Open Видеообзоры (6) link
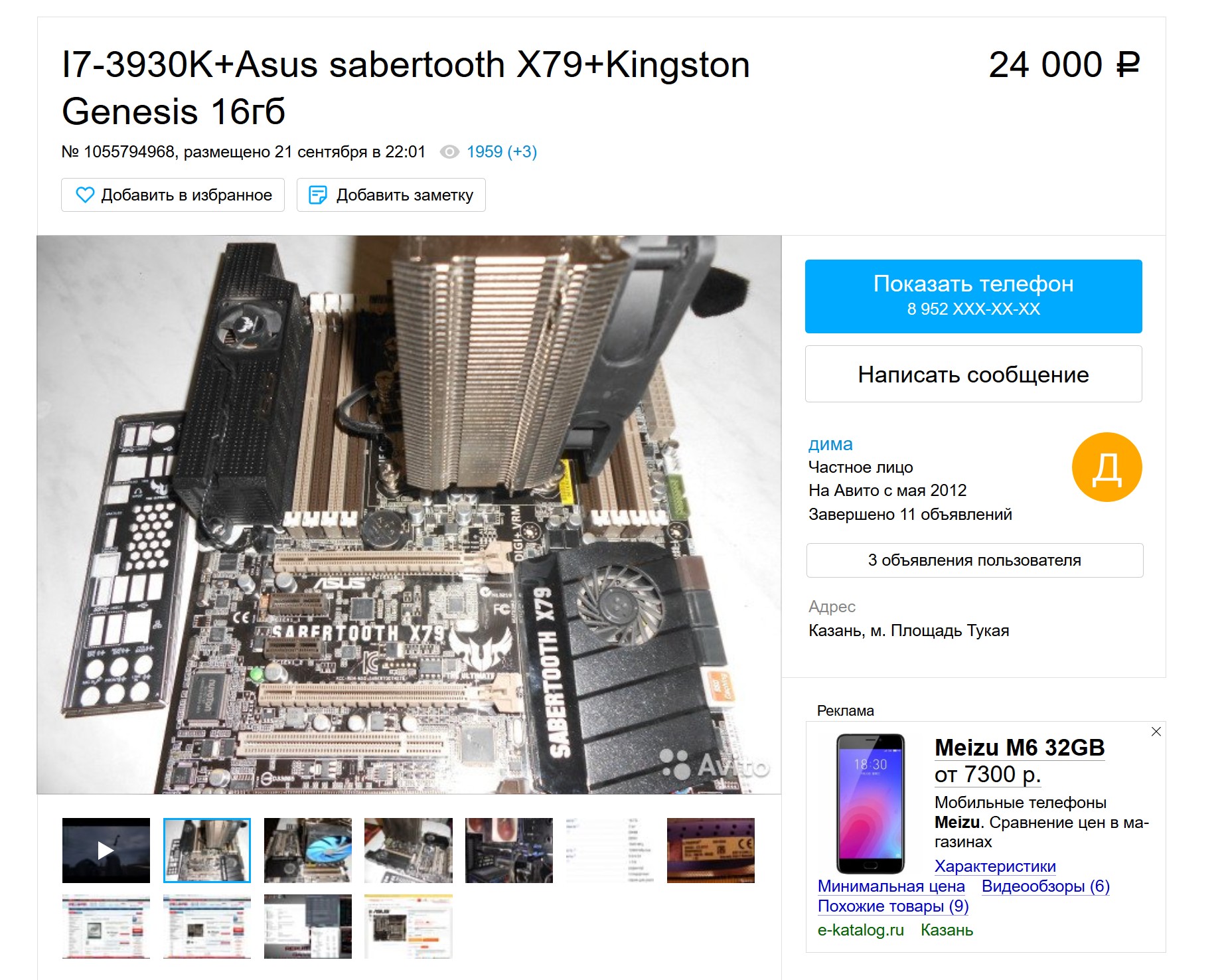The width and height of the screenshot is (1224, 980). (x=1045, y=886)
